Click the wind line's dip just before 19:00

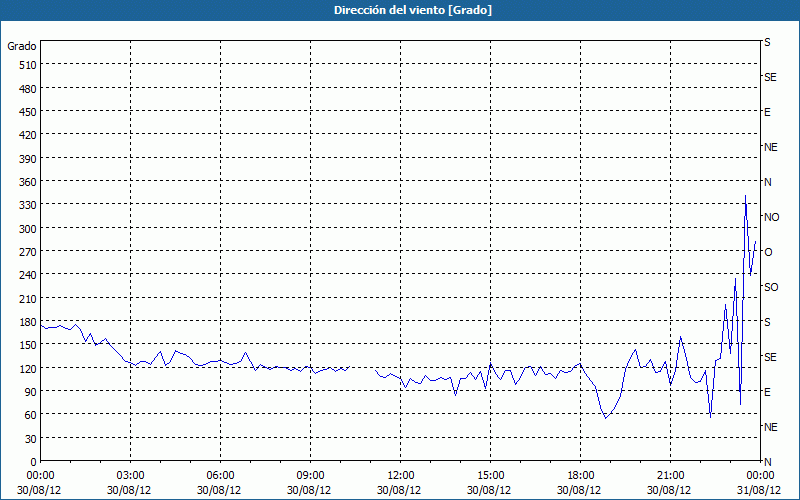(606, 418)
